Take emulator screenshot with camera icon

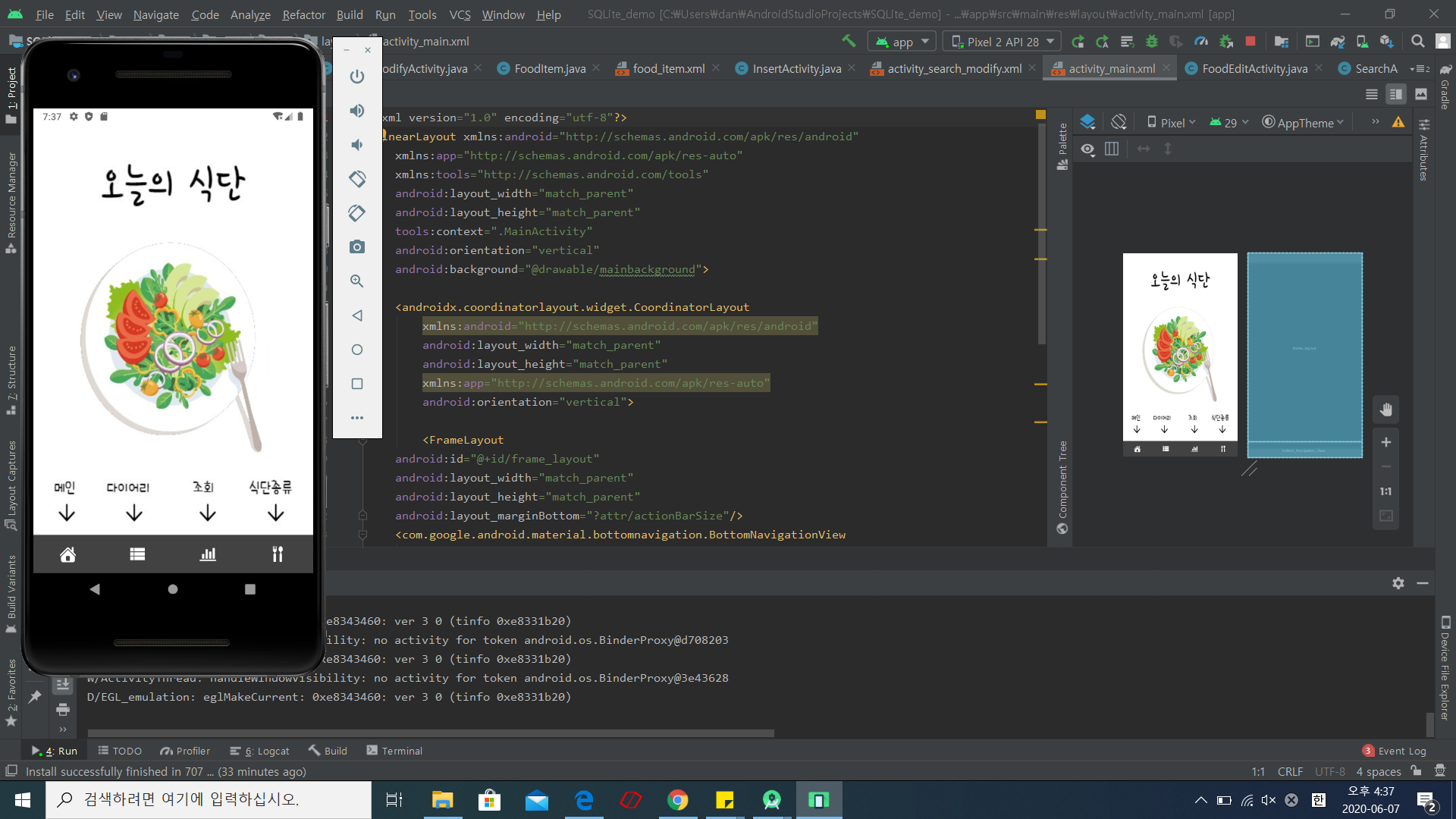(357, 247)
